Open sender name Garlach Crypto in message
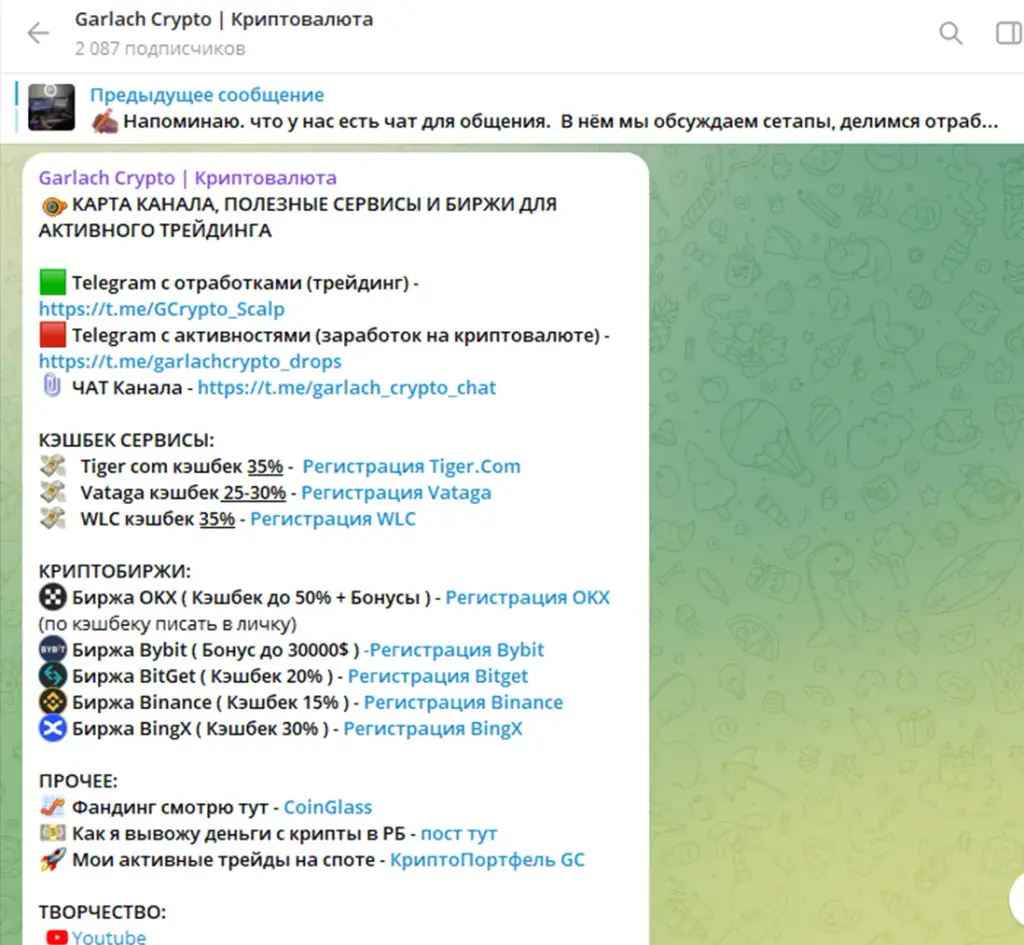Viewport: 1024px width, 945px height. click(187, 178)
